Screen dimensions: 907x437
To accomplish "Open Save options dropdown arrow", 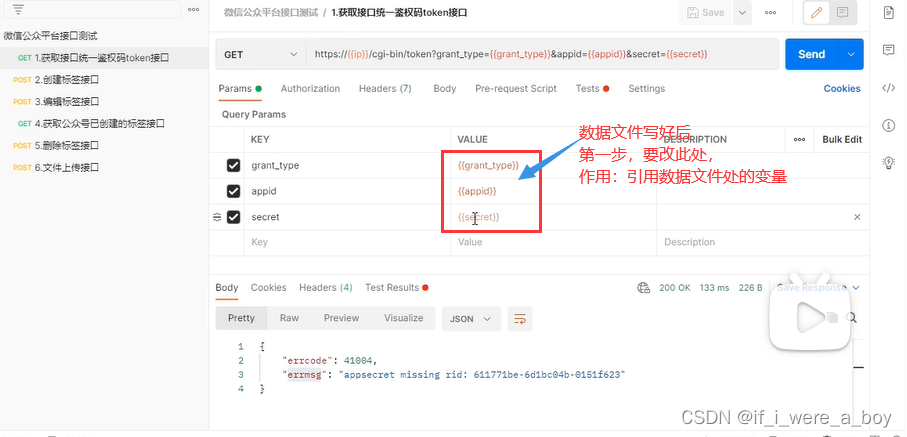I will 742,13.
